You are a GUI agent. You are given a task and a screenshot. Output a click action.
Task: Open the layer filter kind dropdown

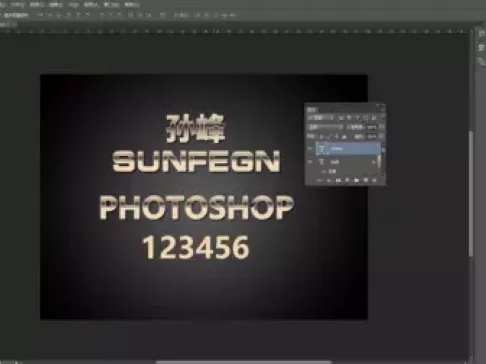coord(320,118)
